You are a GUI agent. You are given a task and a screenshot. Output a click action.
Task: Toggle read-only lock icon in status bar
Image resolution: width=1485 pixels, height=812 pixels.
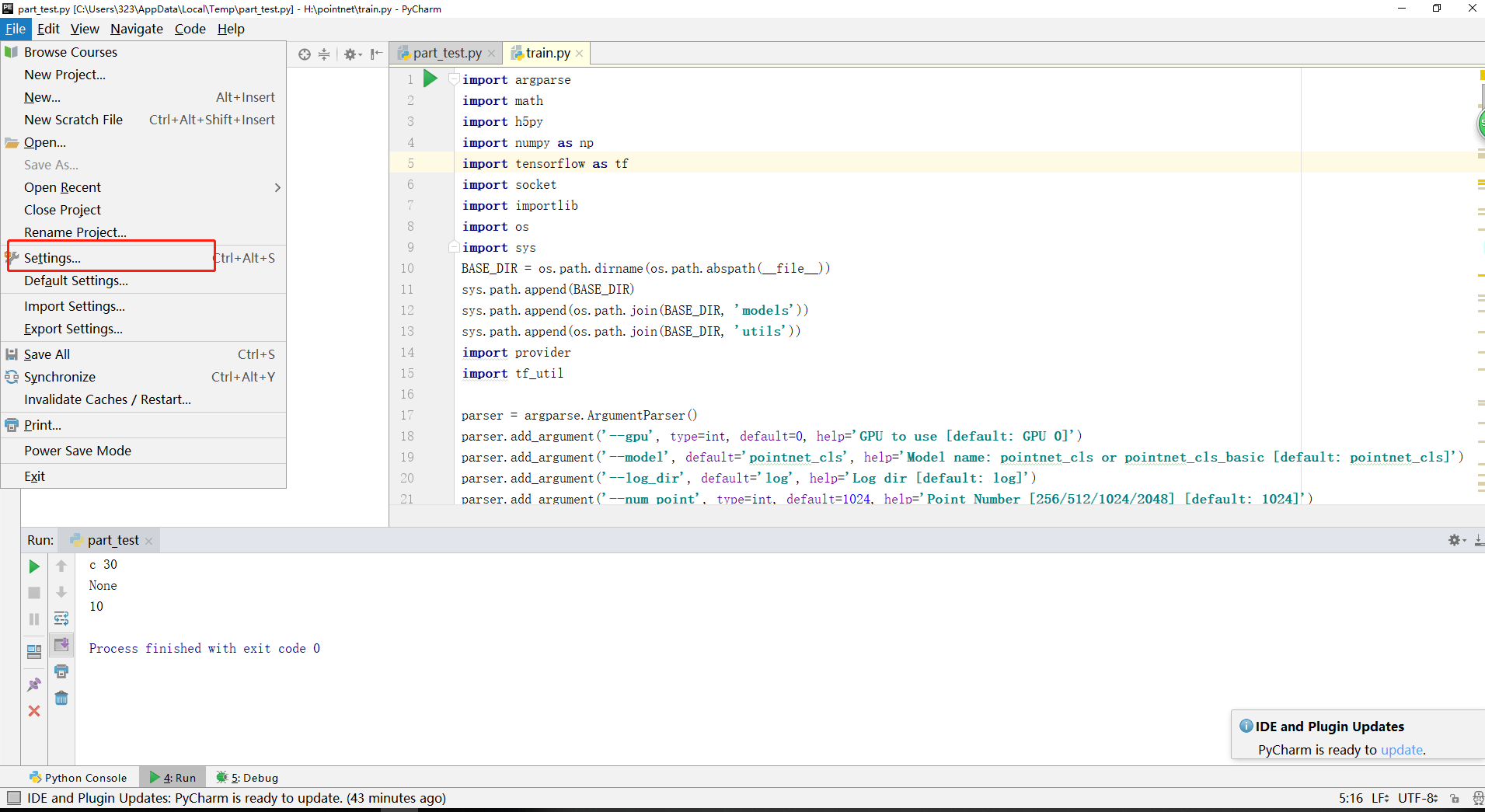(1455, 798)
